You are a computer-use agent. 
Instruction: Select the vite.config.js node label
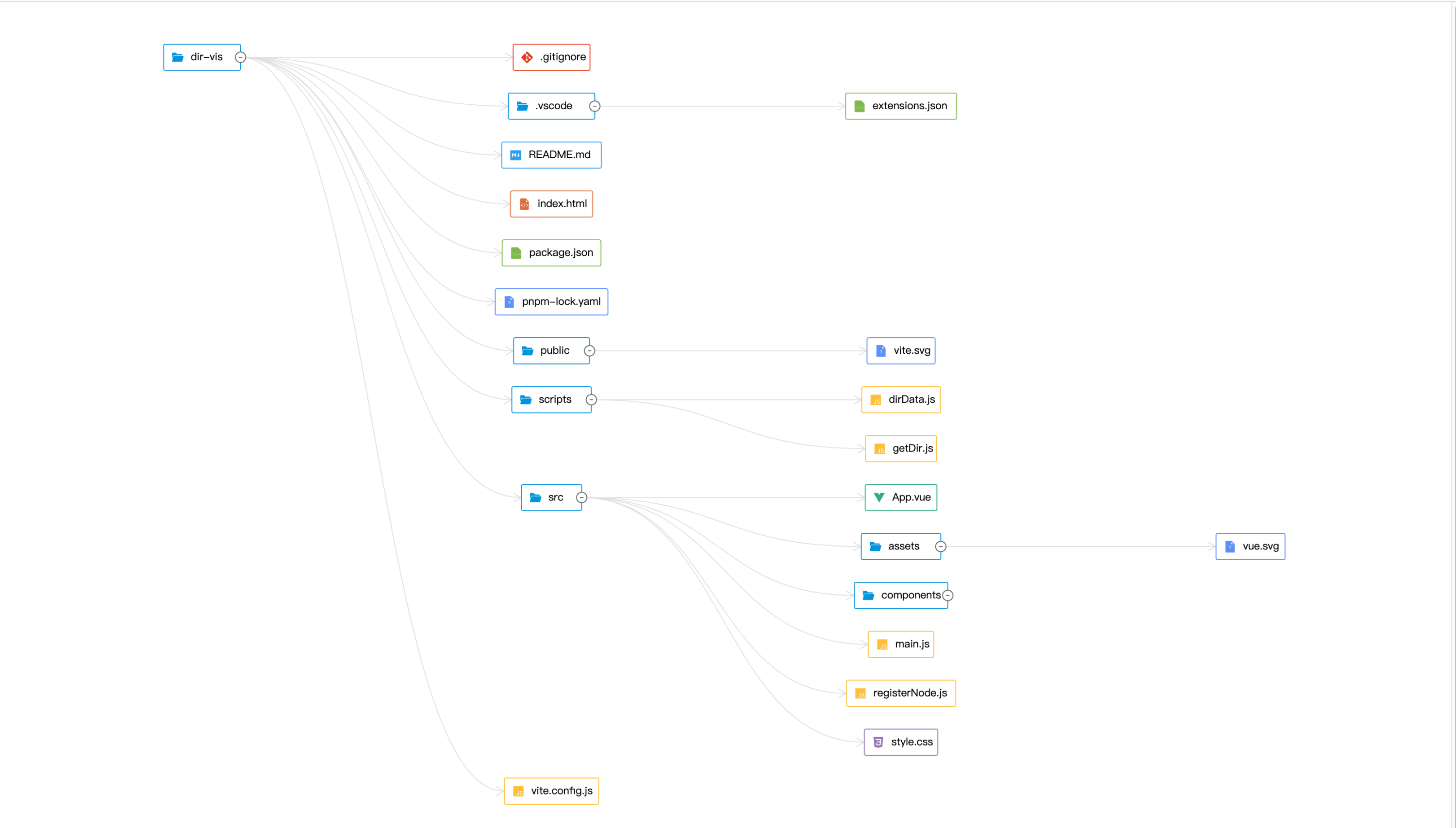562,791
